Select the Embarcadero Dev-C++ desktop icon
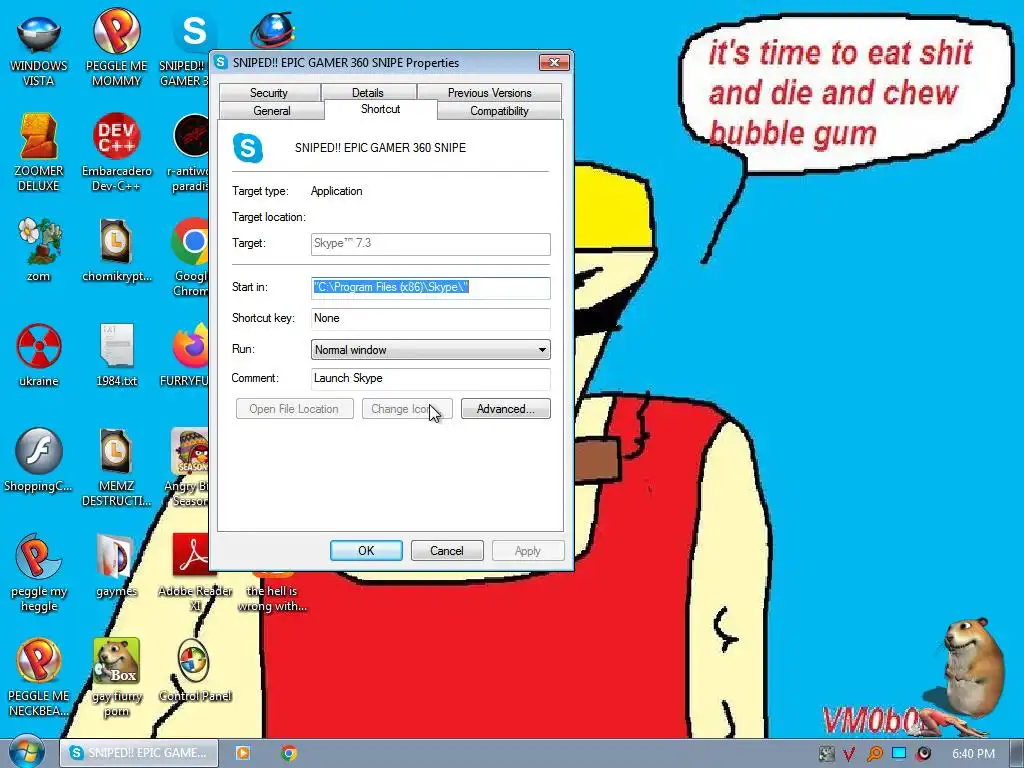This screenshot has height=768, width=1024. [116, 153]
